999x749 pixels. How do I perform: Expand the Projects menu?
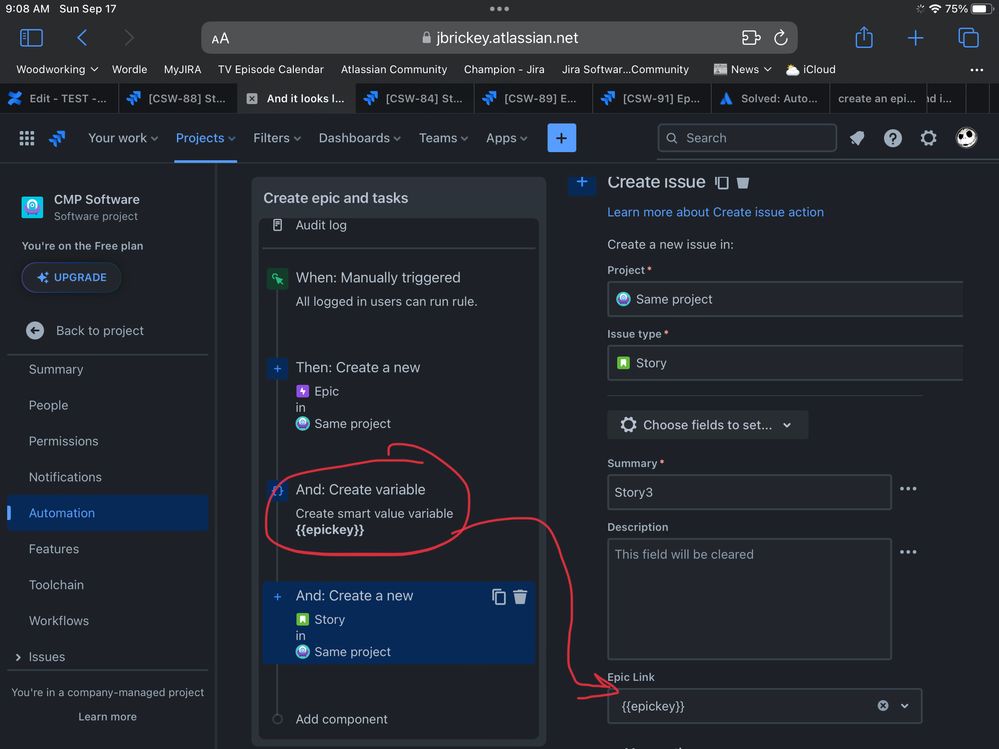[x=205, y=138]
